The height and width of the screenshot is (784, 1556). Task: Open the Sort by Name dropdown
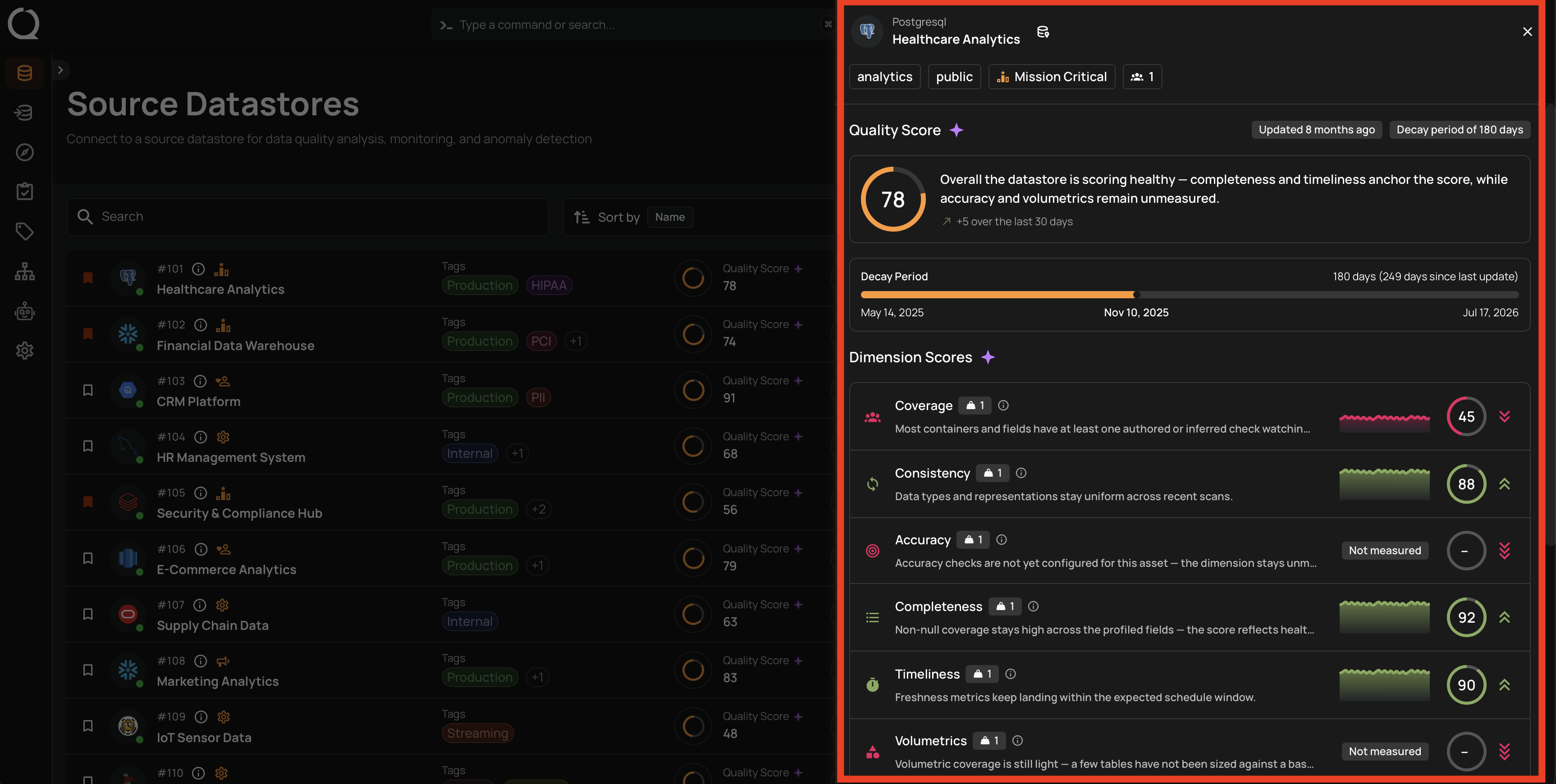670,218
